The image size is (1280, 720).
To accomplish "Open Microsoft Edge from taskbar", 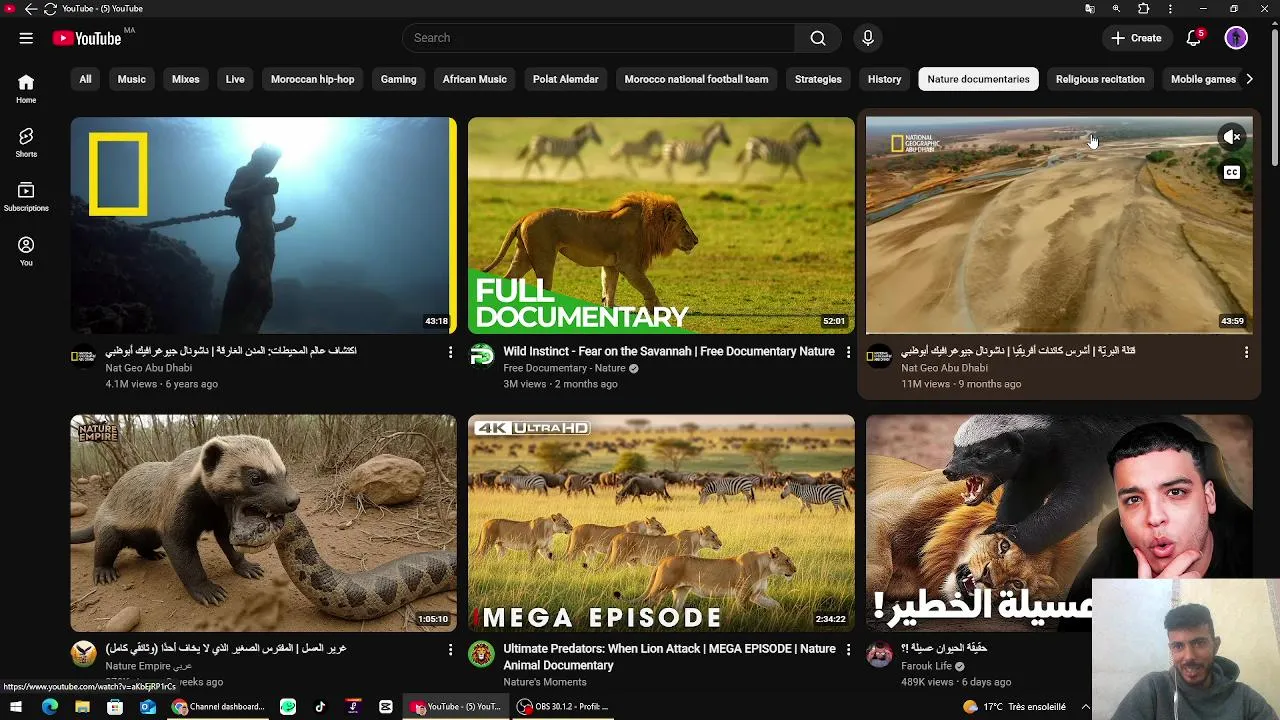I will pos(50,707).
